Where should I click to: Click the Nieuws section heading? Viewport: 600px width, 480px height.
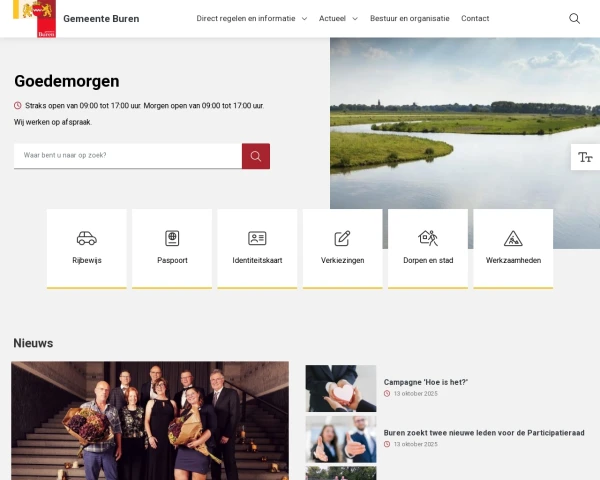pyautogui.click(x=33, y=343)
